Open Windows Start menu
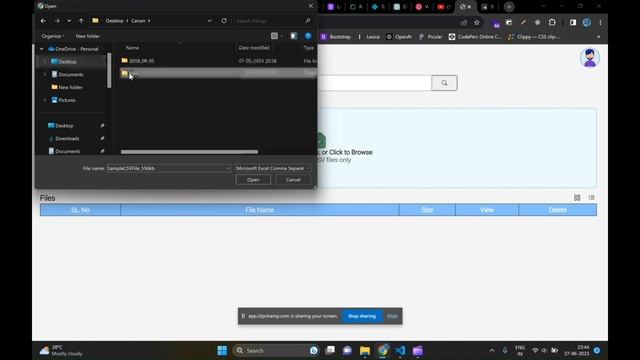640x360 pixels. (222, 351)
